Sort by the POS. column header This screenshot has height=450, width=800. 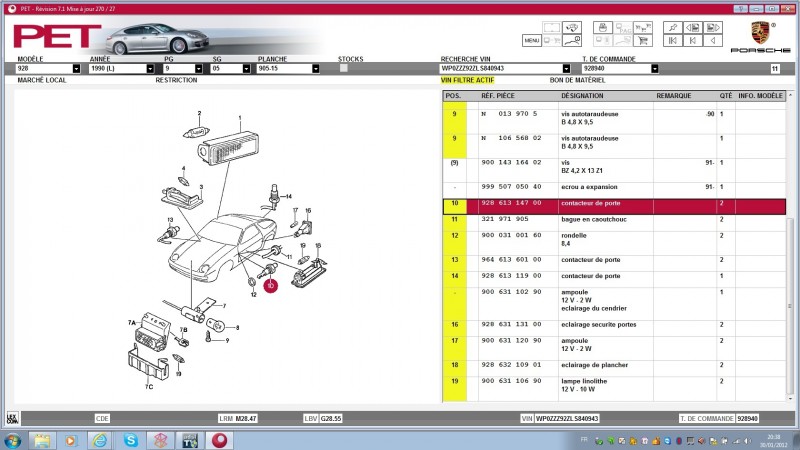tap(453, 96)
